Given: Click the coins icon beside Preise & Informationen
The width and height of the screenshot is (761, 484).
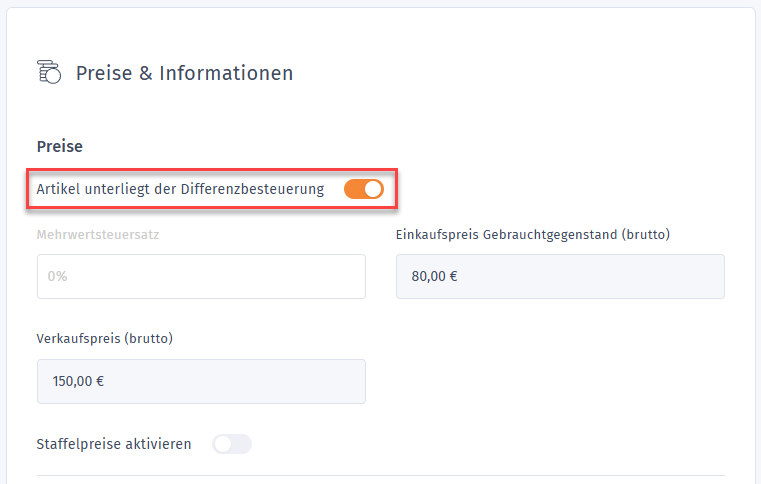Looking at the screenshot, I should click(49, 73).
